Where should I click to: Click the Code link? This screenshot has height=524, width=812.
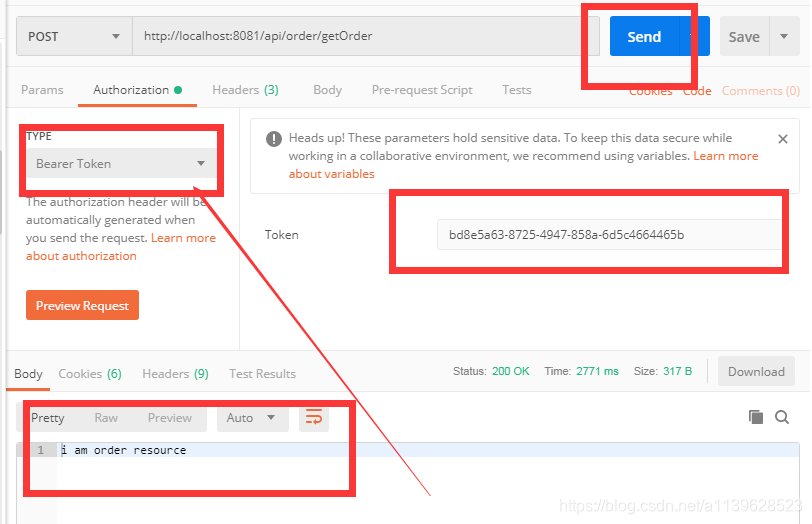click(x=697, y=92)
